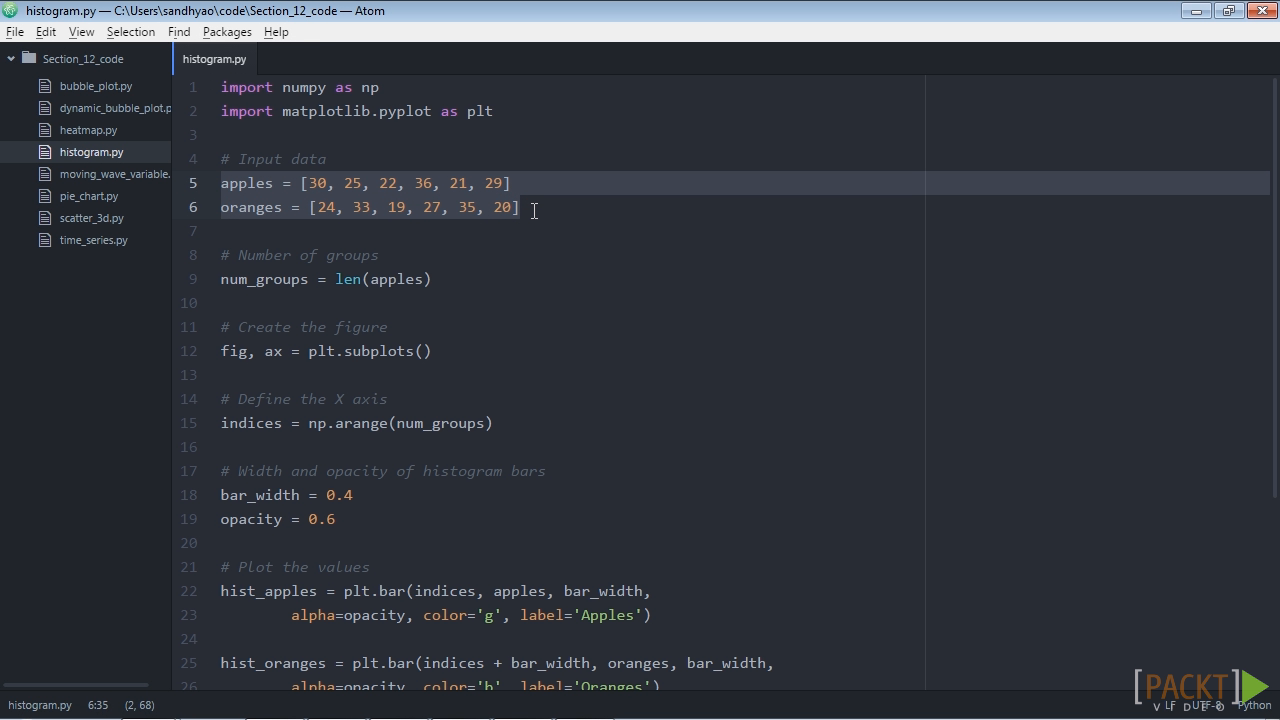Click the pie_chart.py file icon
This screenshot has width=1280, height=720.
[44, 196]
